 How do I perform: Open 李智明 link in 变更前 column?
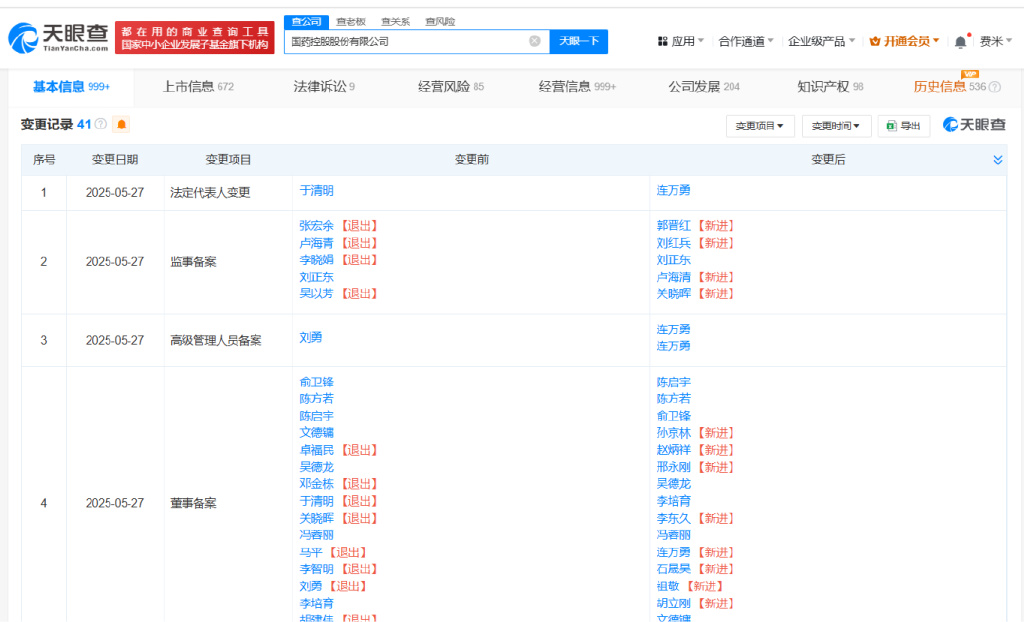click(x=316, y=569)
